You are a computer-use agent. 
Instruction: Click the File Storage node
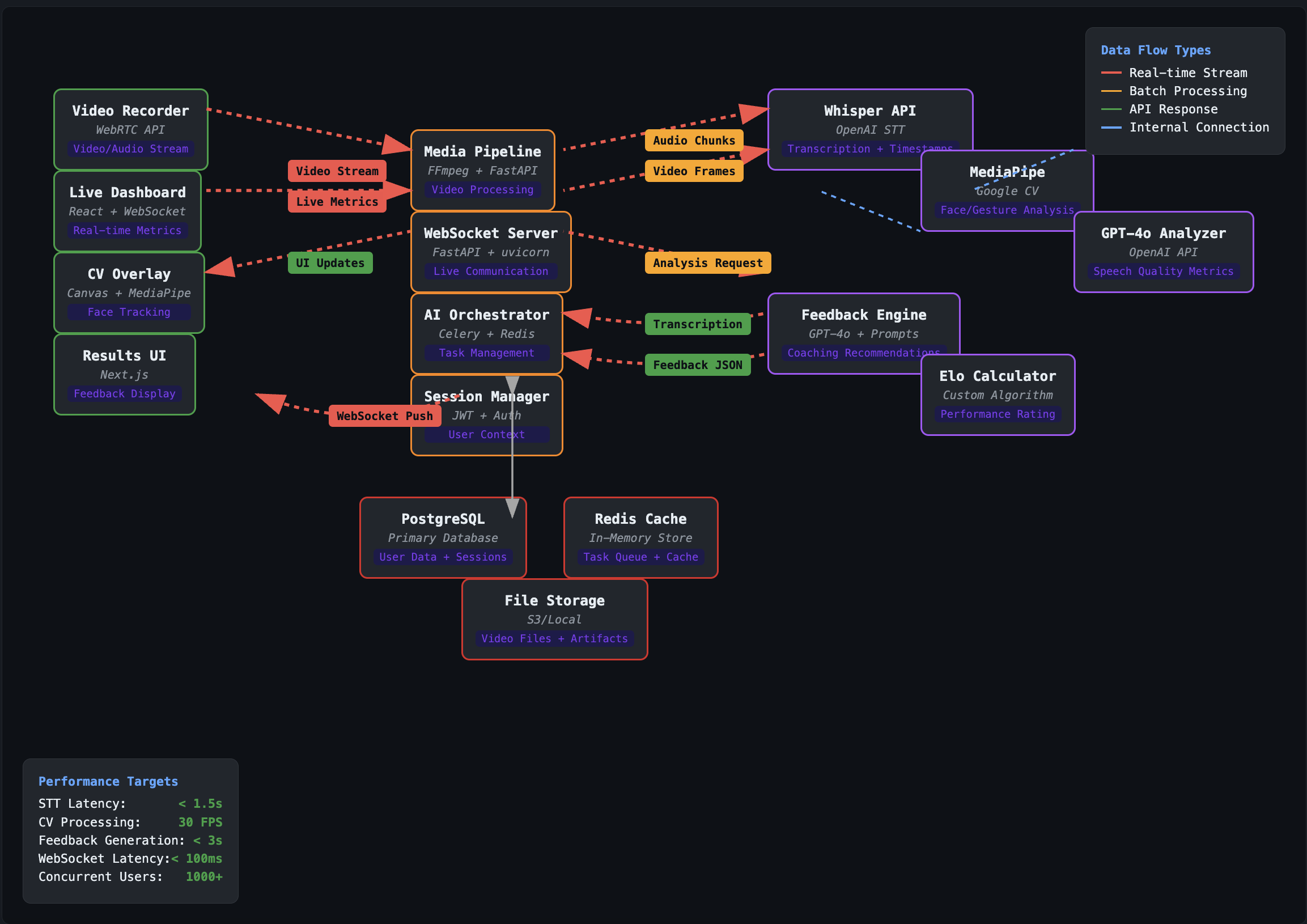(554, 619)
